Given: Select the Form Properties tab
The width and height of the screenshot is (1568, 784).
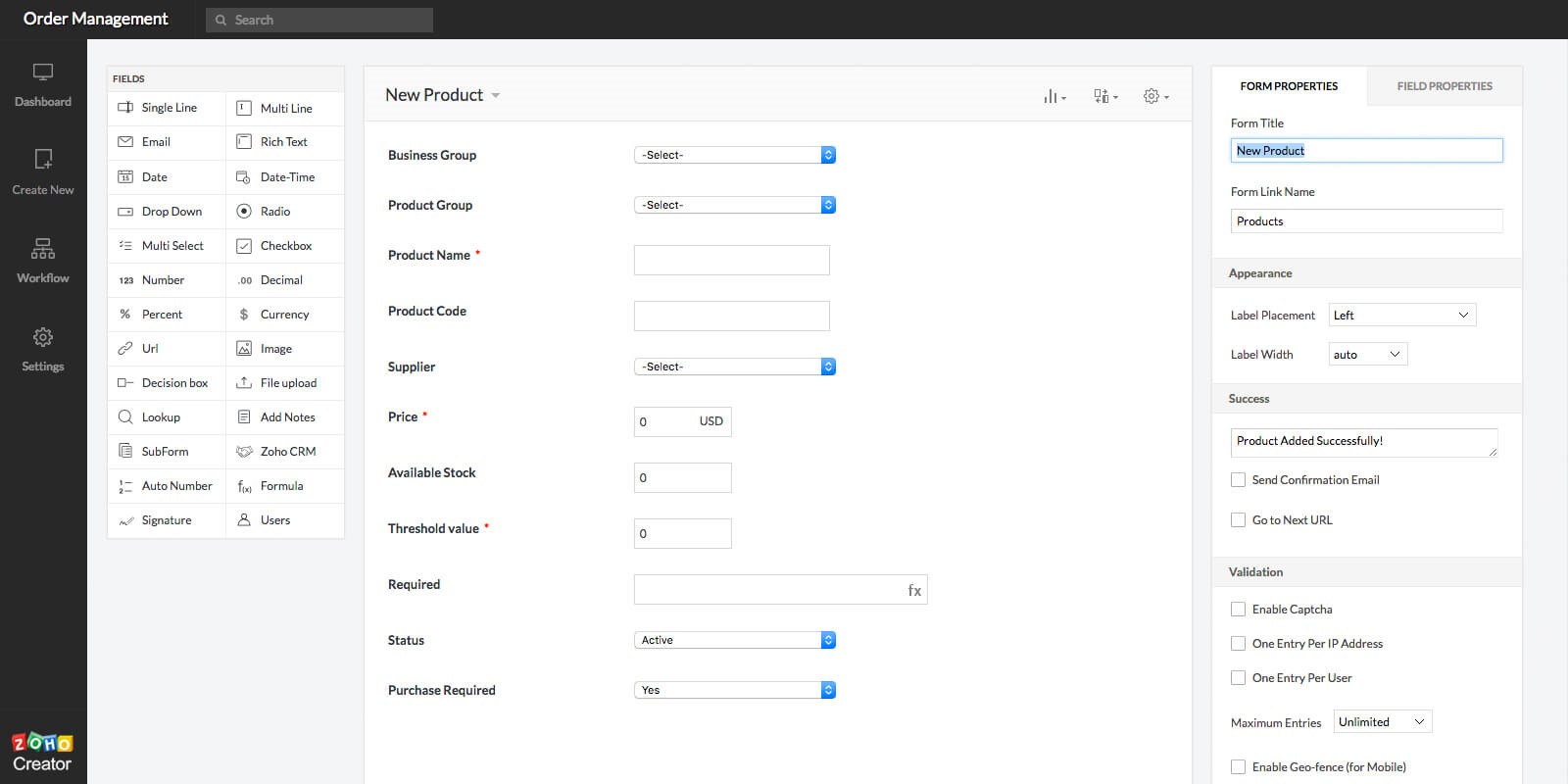Looking at the screenshot, I should click(x=1289, y=86).
